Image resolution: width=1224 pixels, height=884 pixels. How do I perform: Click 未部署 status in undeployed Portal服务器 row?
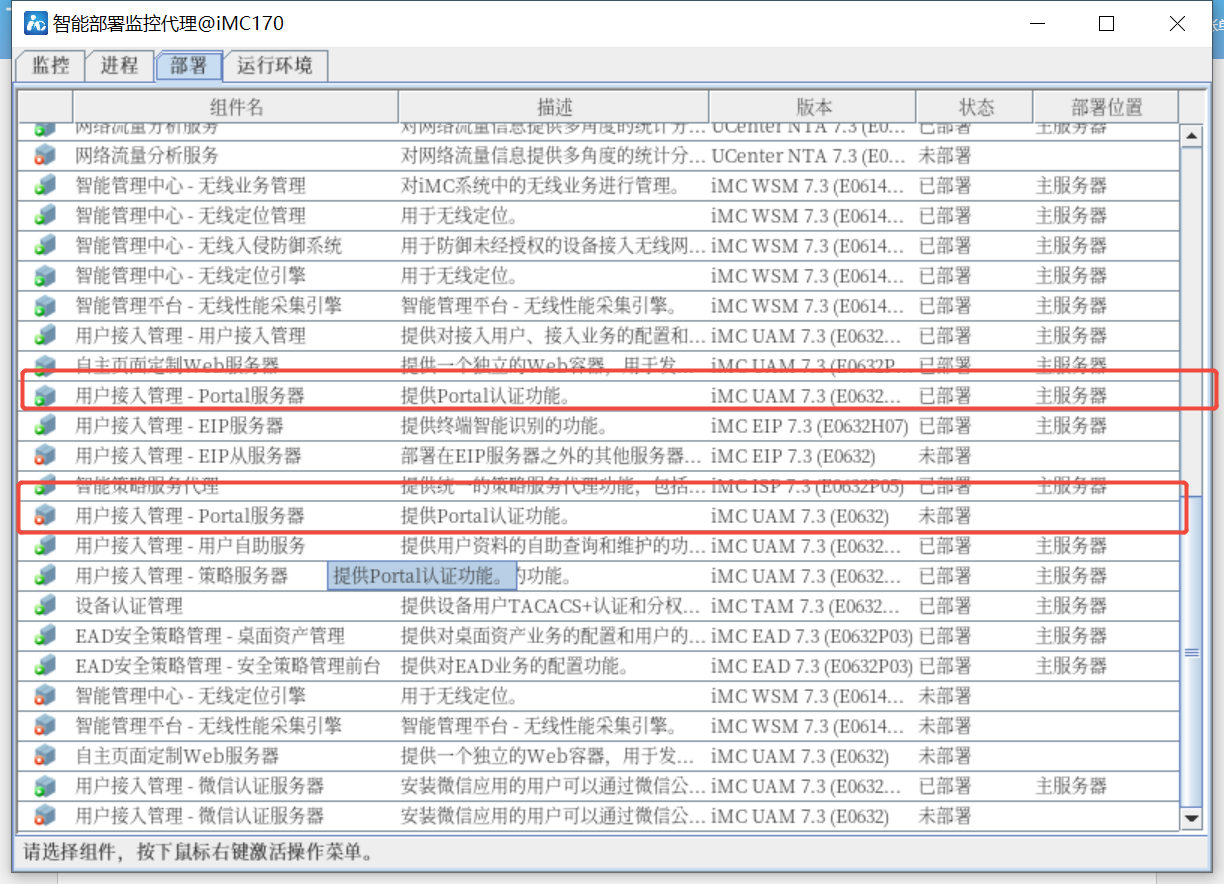(x=945, y=516)
